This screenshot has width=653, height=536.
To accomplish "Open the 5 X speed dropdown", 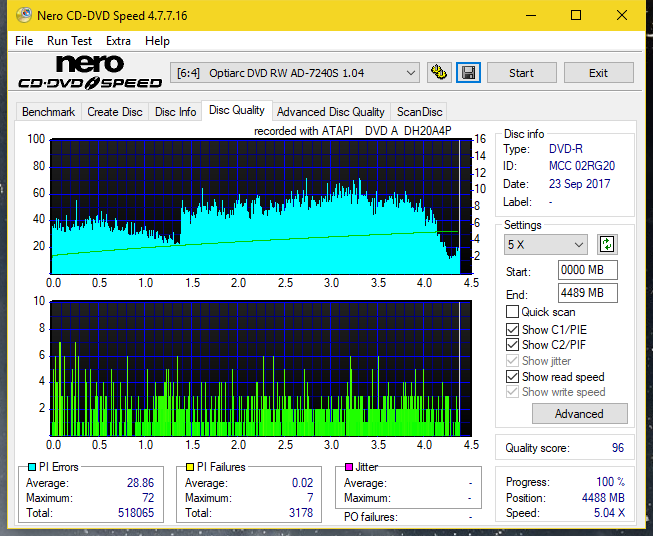I will click(x=546, y=244).
